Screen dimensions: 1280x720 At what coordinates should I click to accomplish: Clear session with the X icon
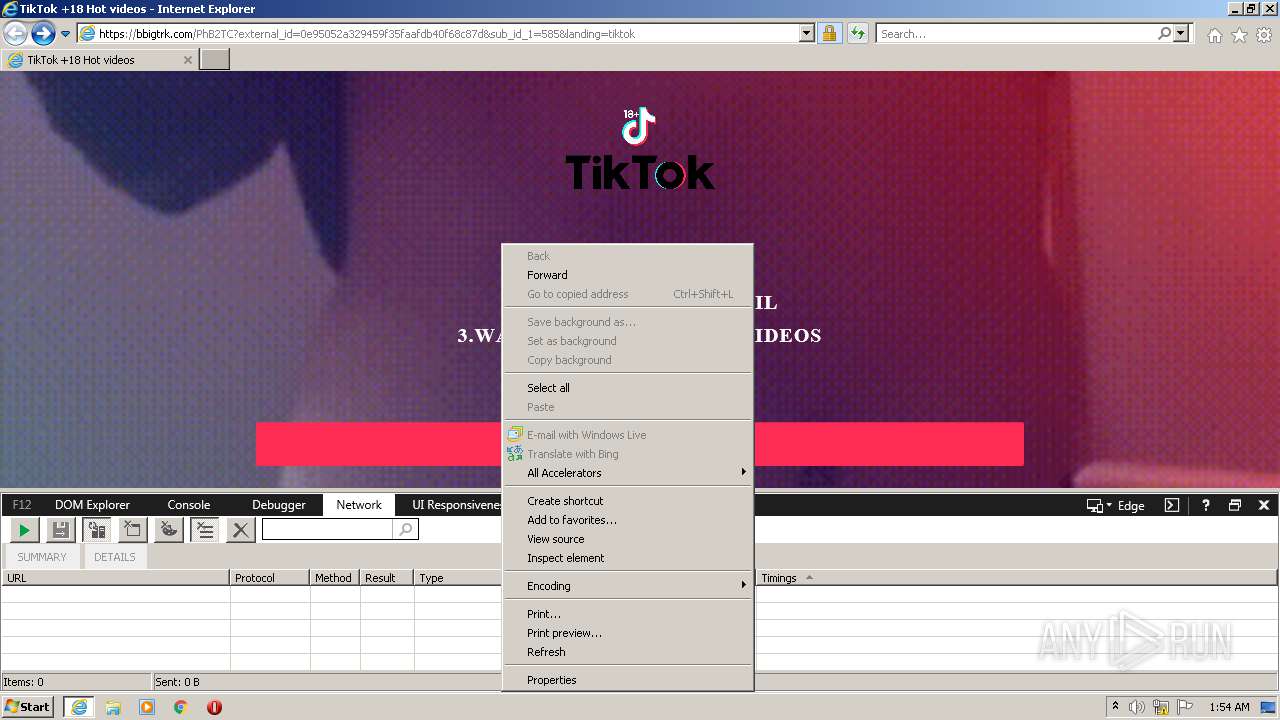pyautogui.click(x=240, y=530)
